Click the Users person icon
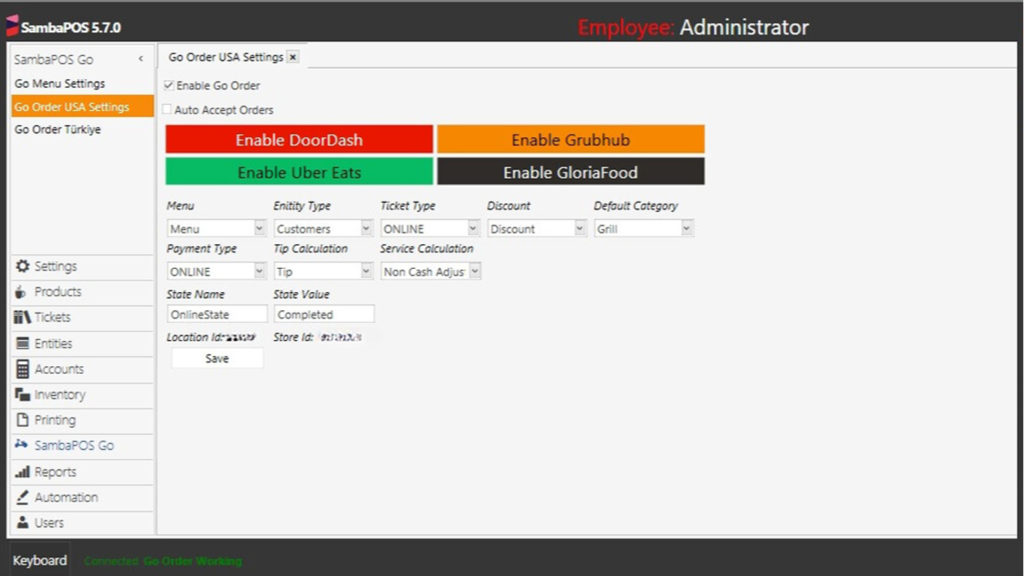Image resolution: width=1024 pixels, height=576 pixels. 22,523
